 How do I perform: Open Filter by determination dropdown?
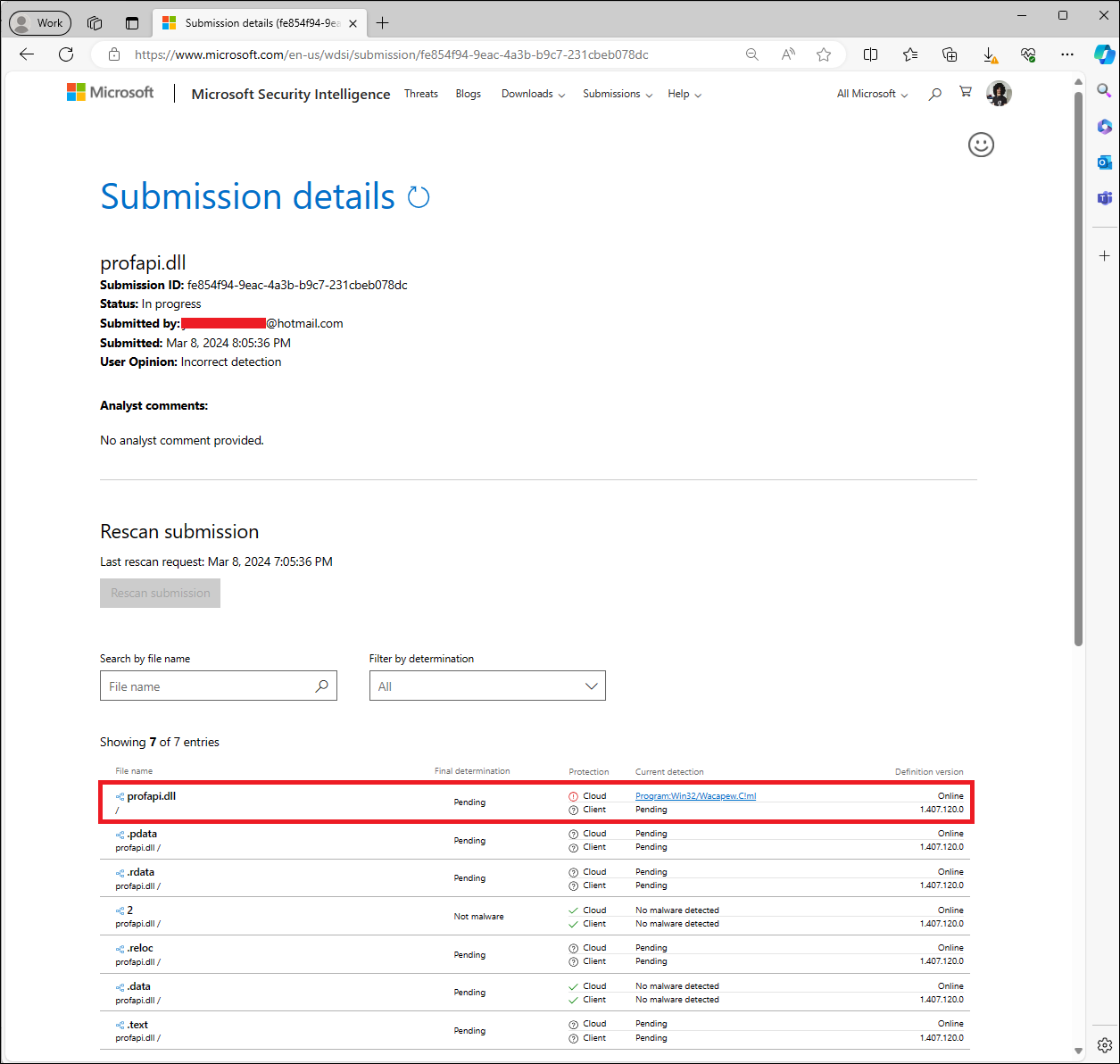(487, 686)
